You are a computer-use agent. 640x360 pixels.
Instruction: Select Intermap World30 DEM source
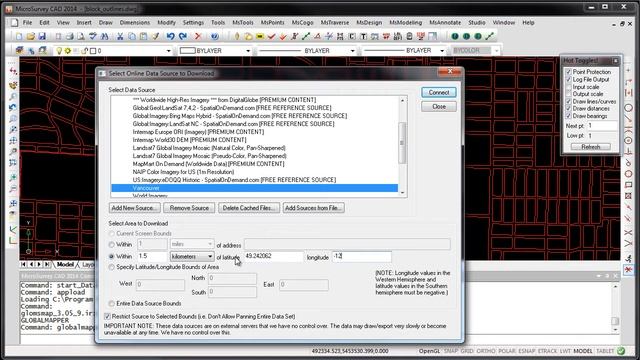click(189, 140)
